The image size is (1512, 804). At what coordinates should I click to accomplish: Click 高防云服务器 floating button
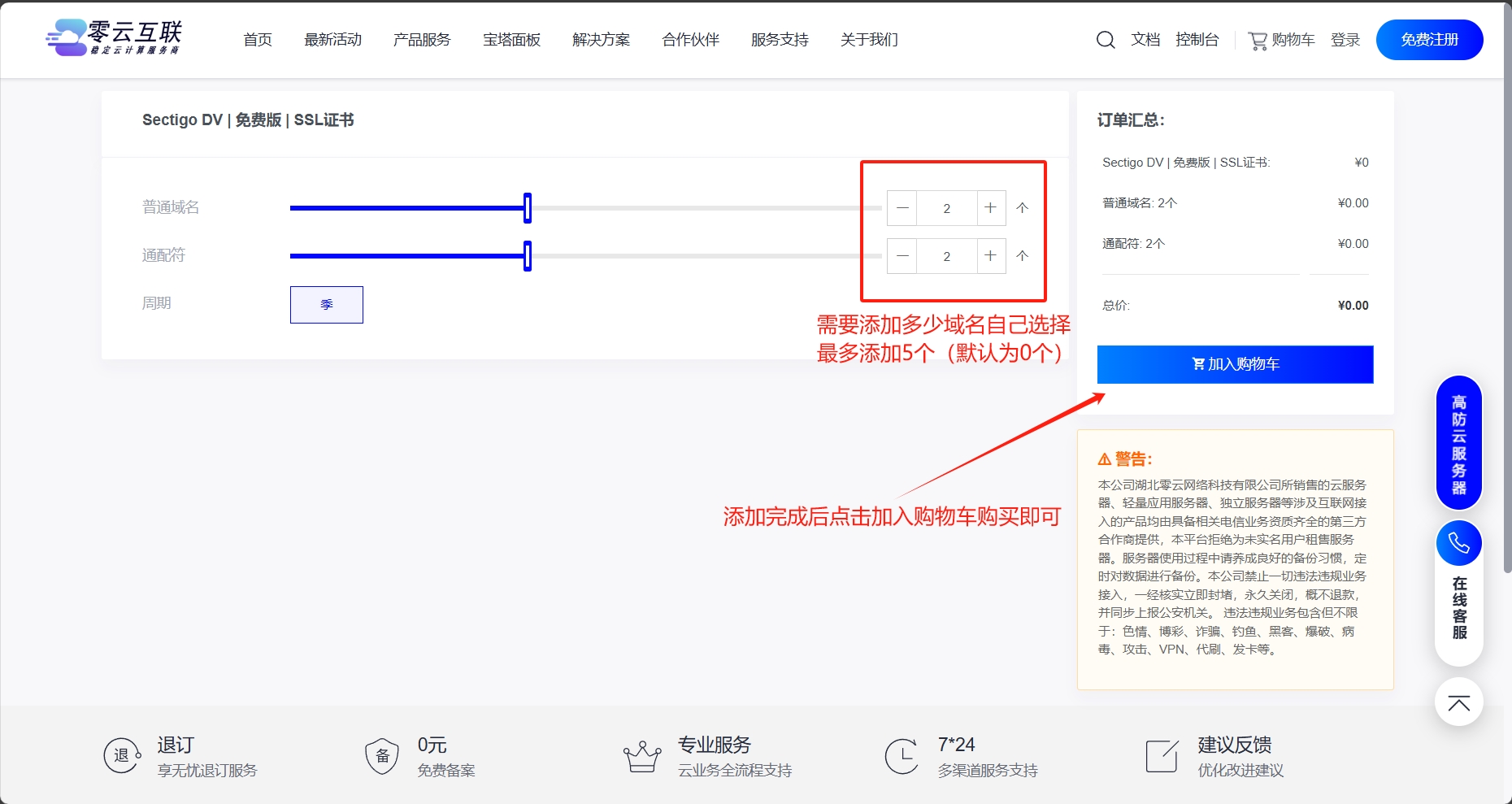click(x=1459, y=443)
